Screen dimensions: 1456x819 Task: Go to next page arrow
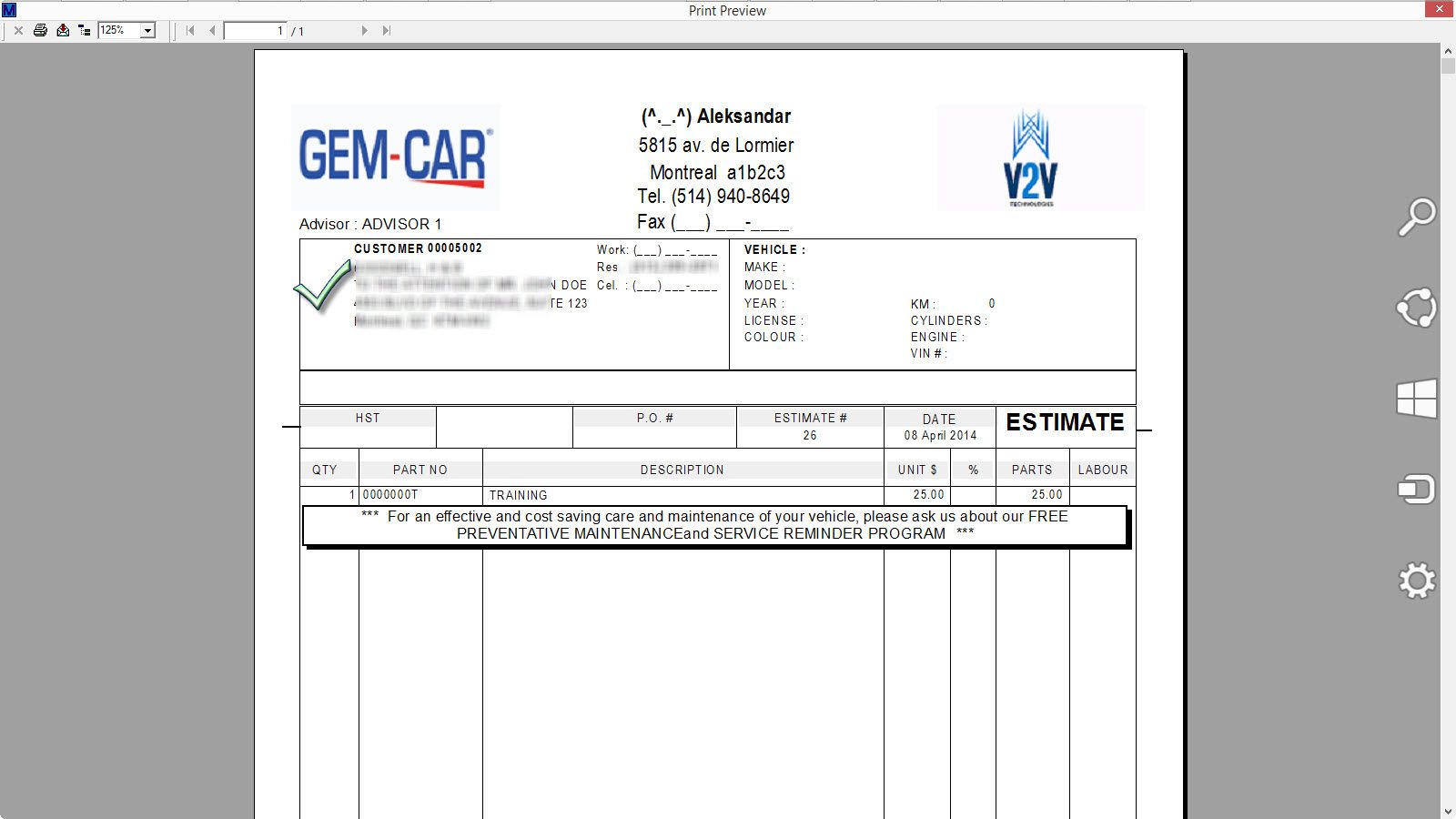pyautogui.click(x=364, y=30)
